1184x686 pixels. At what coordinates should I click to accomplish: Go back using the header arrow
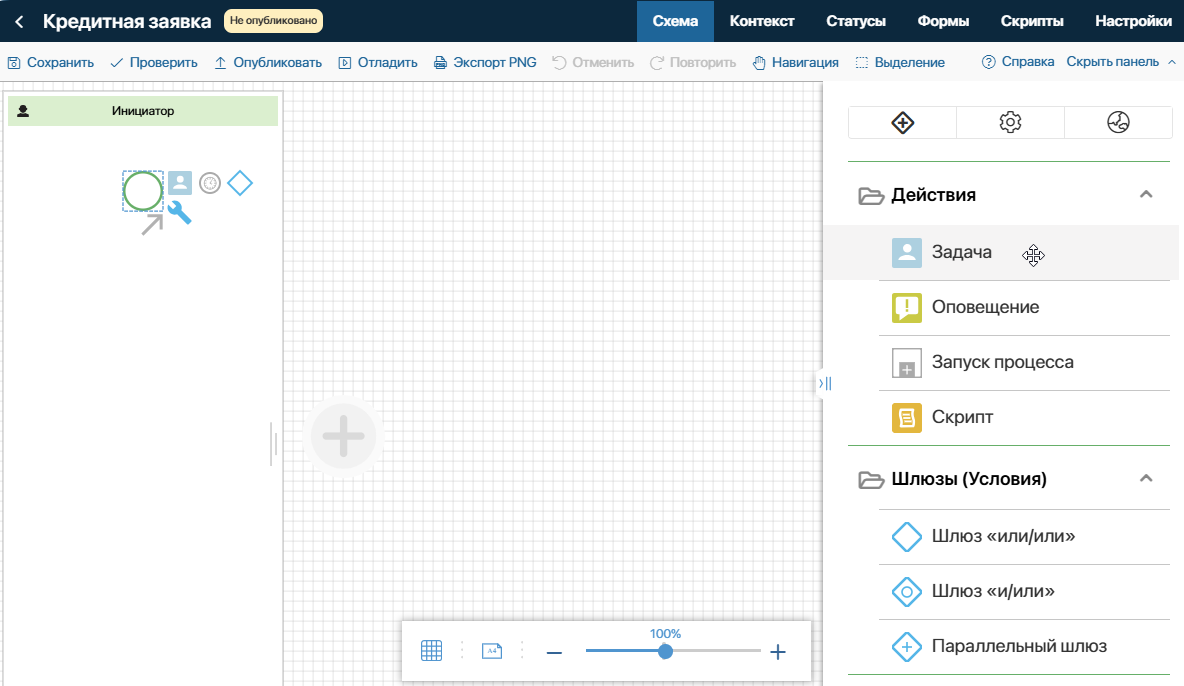[x=20, y=21]
